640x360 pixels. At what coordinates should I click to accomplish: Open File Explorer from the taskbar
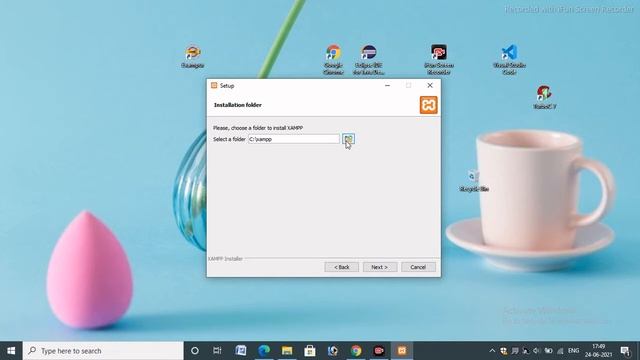tap(287, 351)
